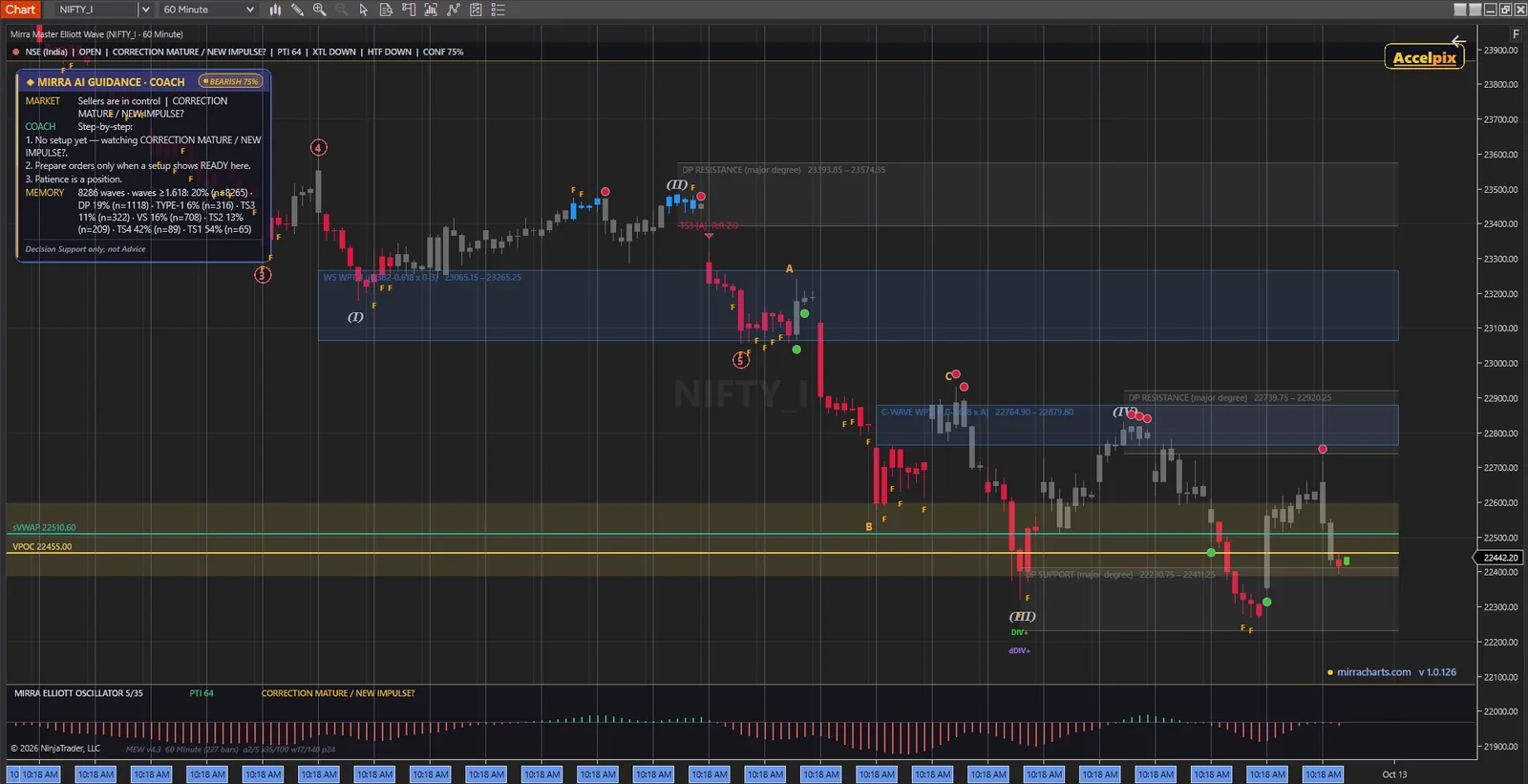Click the sVWAP 22510.60 label
Viewport: 1528px width, 784px height.
tap(44, 527)
